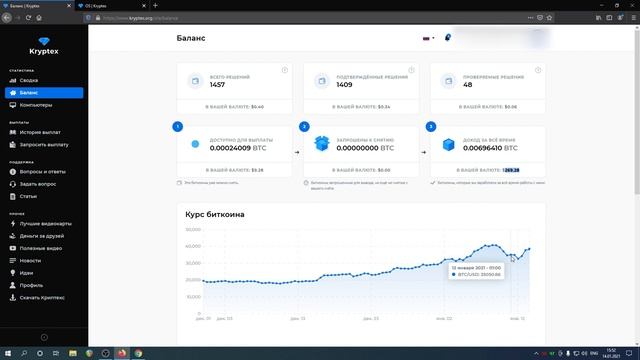
Task: Collapse sidebar with bottom circle icon
Action: 44,337
